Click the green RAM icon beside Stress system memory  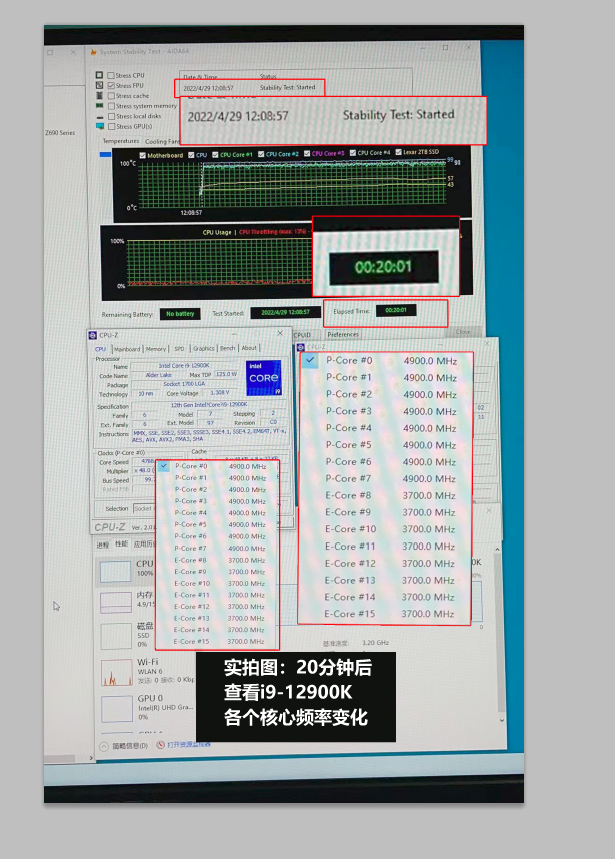pos(99,106)
